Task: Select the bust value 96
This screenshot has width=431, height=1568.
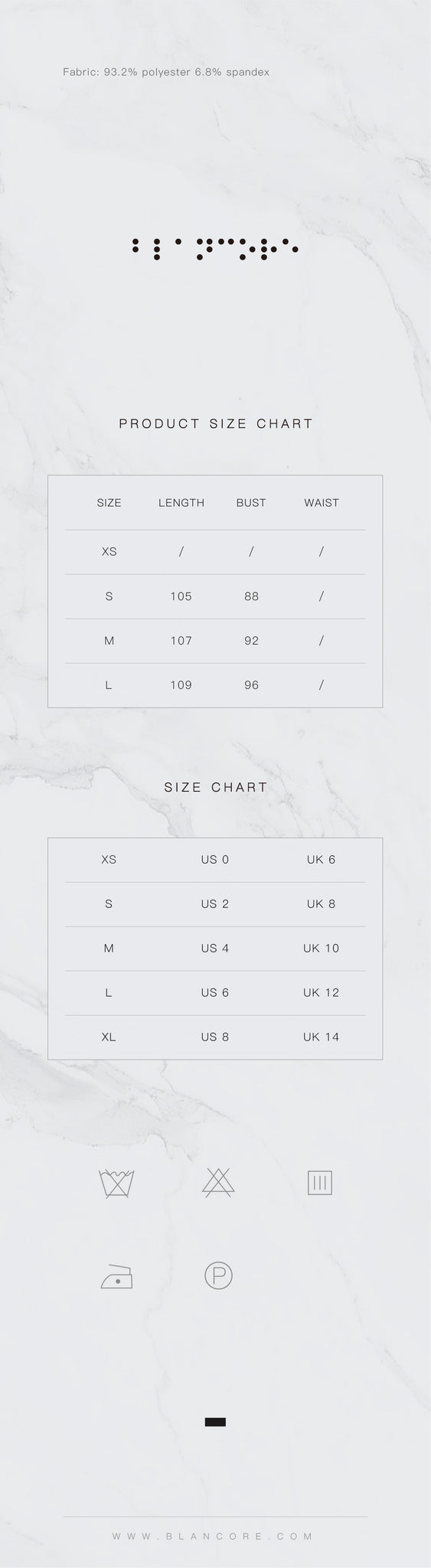Action: click(251, 685)
